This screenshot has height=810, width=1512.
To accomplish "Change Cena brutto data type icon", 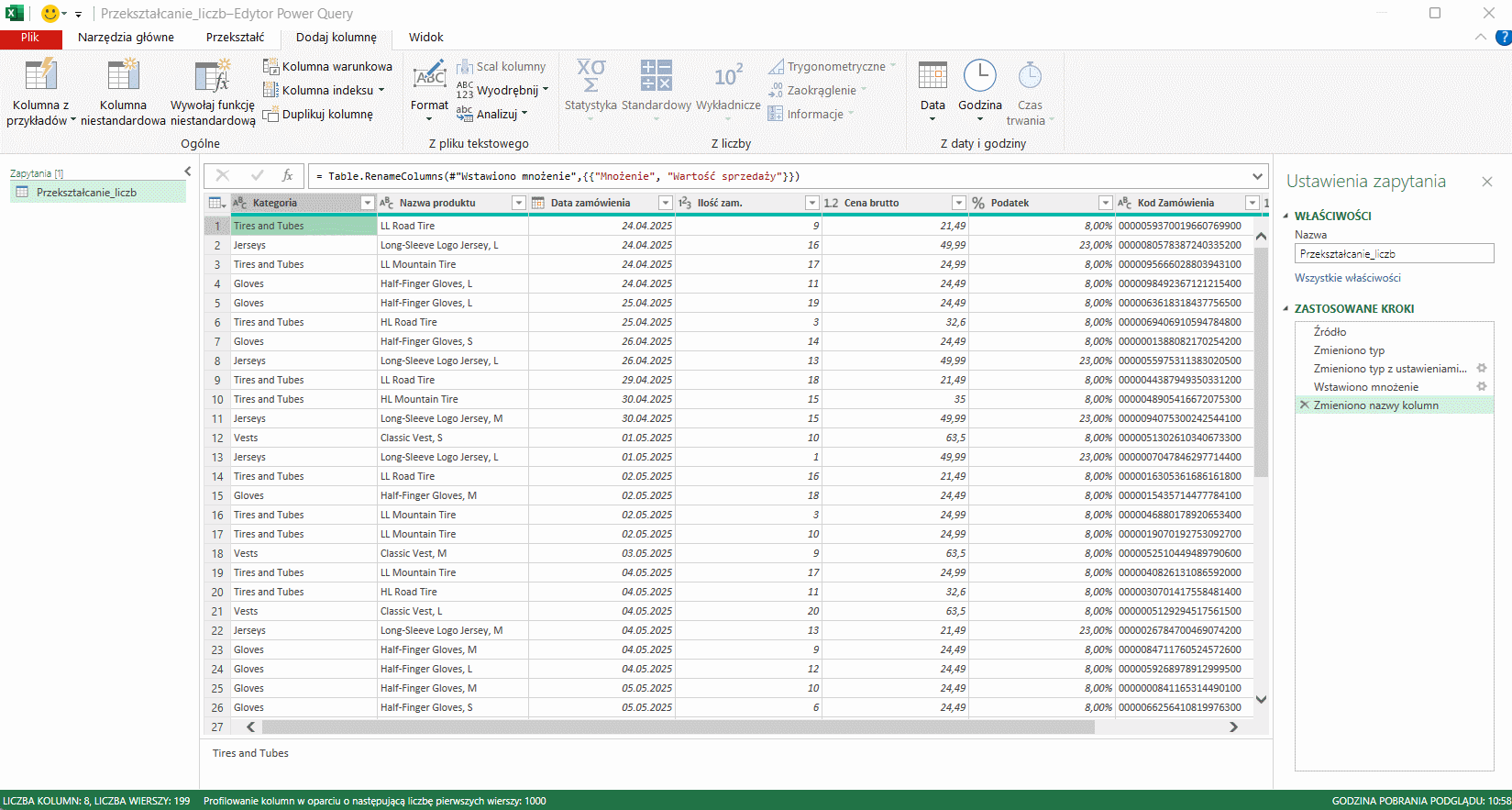I will (831, 203).
